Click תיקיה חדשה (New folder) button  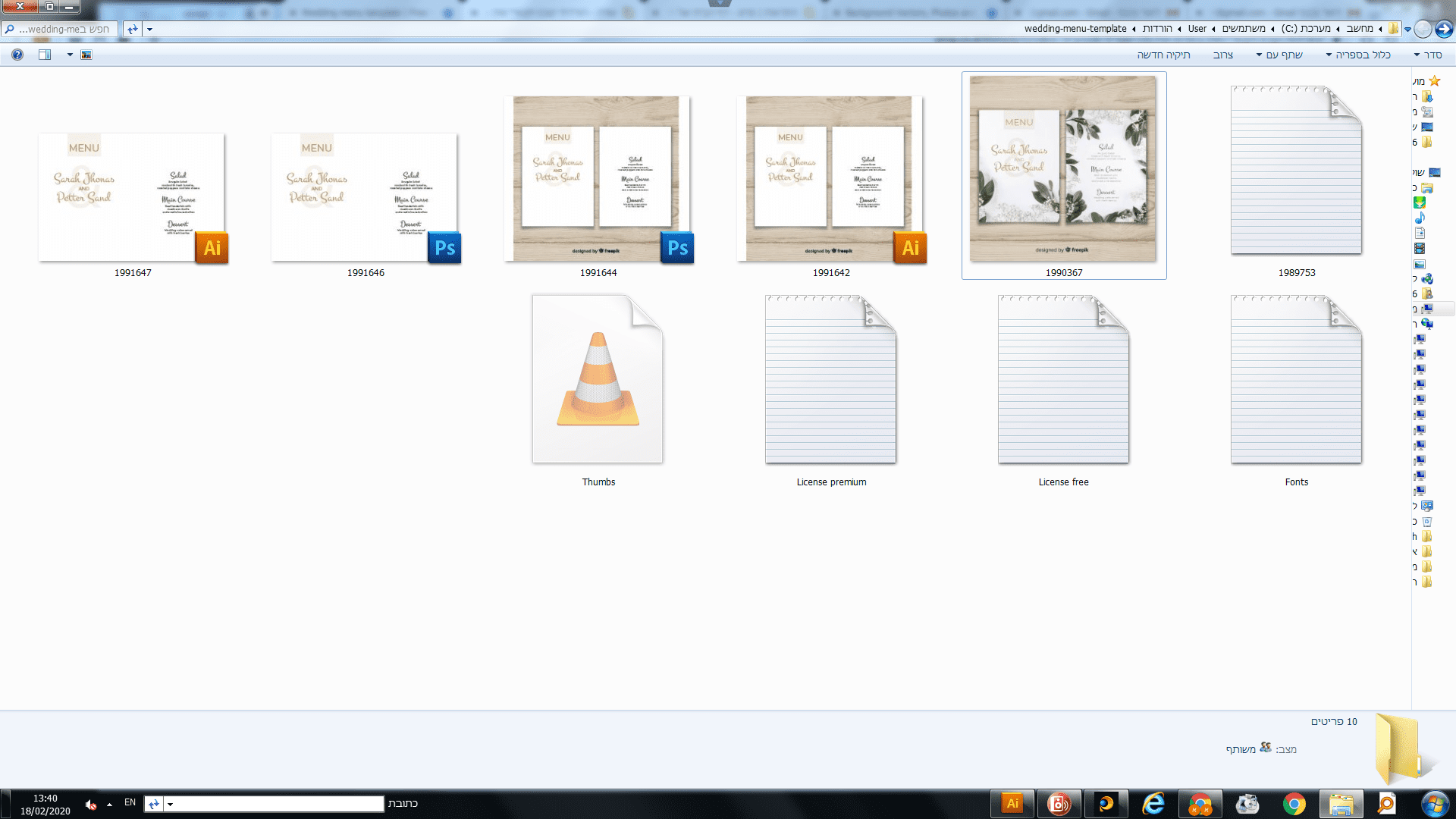pyautogui.click(x=1163, y=55)
